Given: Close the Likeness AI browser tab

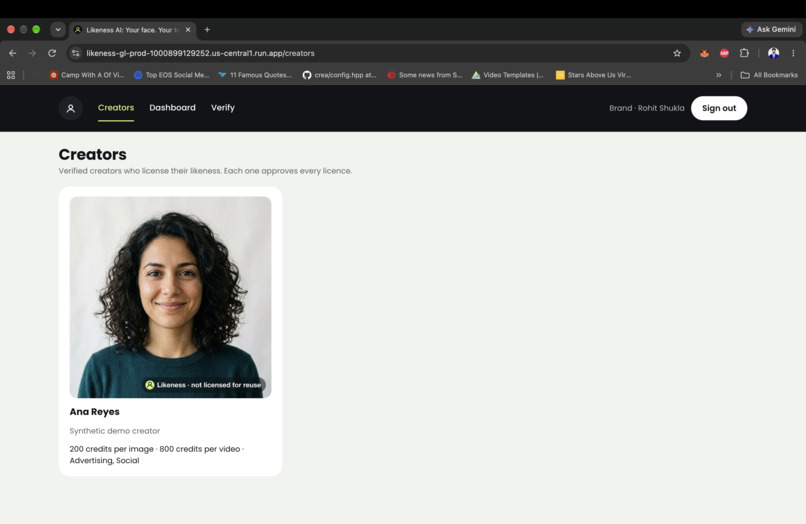Looking at the screenshot, I should point(188,29).
